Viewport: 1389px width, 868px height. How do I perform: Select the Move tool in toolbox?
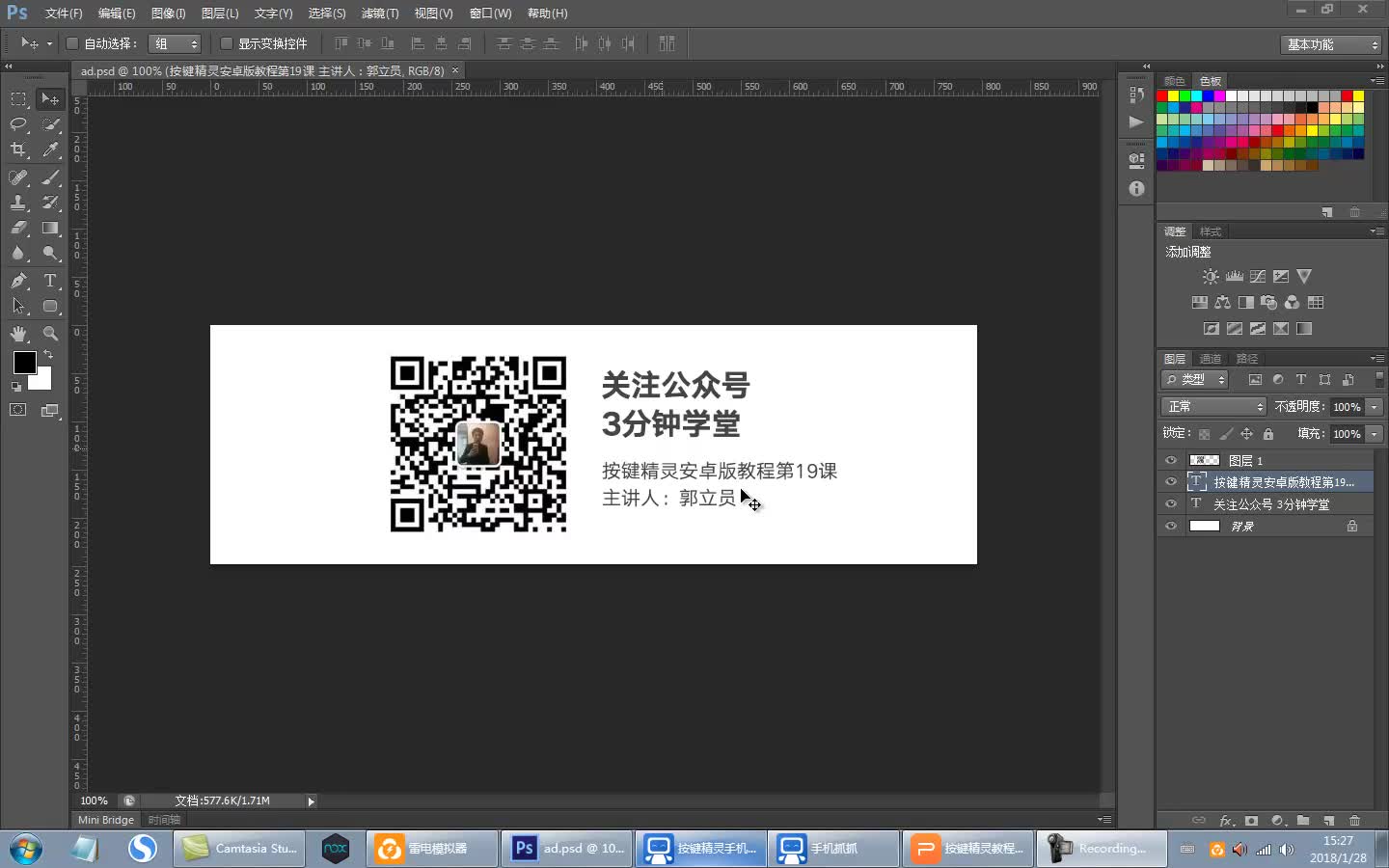50,98
